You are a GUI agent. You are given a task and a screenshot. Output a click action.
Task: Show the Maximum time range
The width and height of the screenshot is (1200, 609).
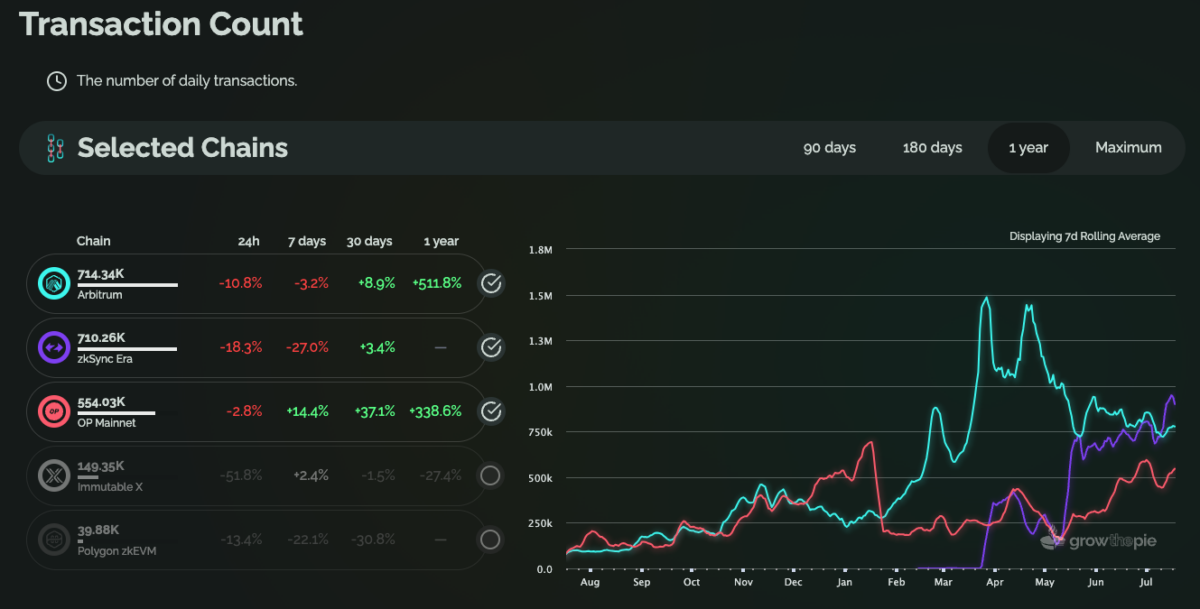click(x=1128, y=148)
